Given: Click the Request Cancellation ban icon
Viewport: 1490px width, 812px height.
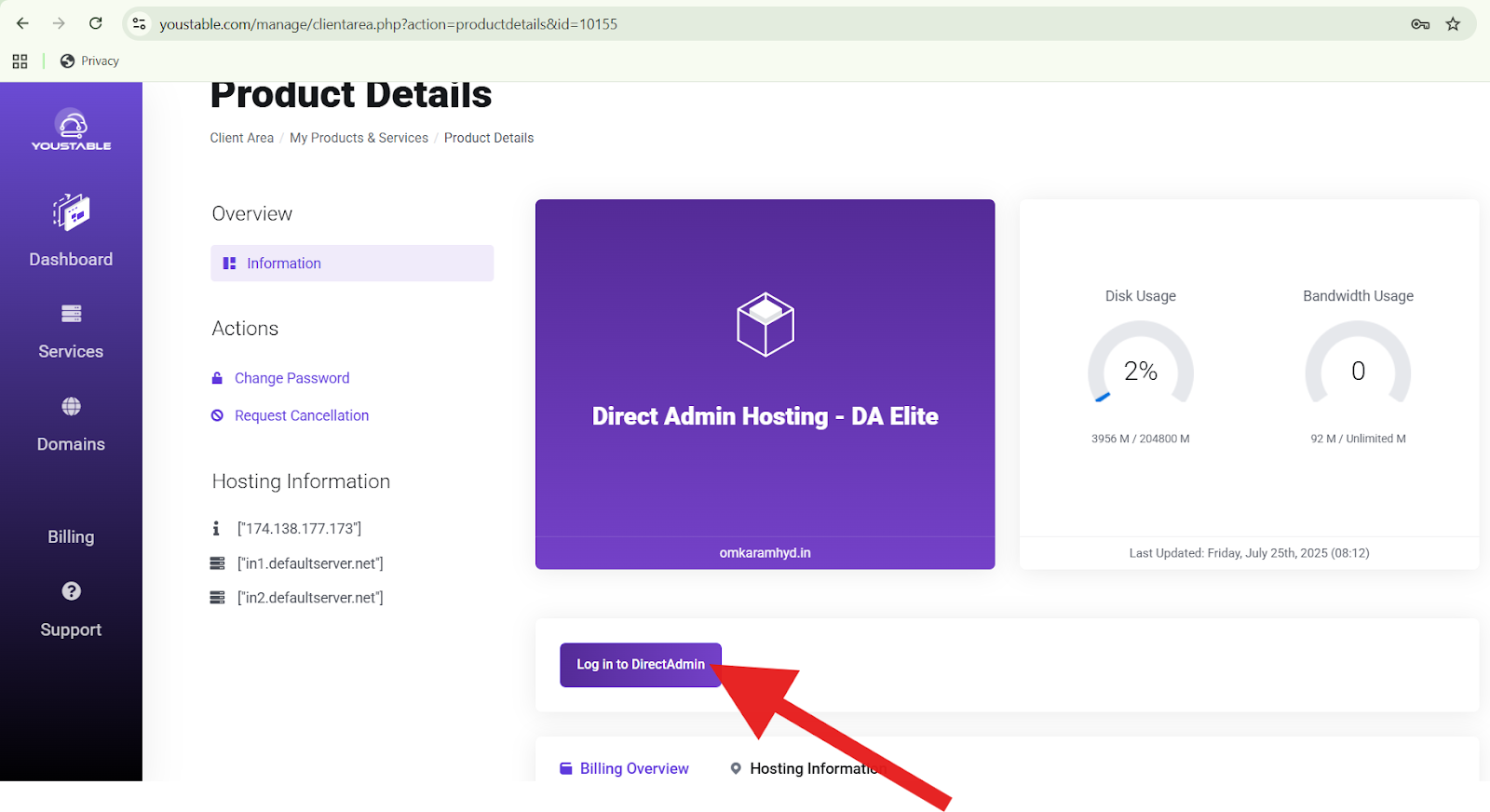Looking at the screenshot, I should (217, 415).
